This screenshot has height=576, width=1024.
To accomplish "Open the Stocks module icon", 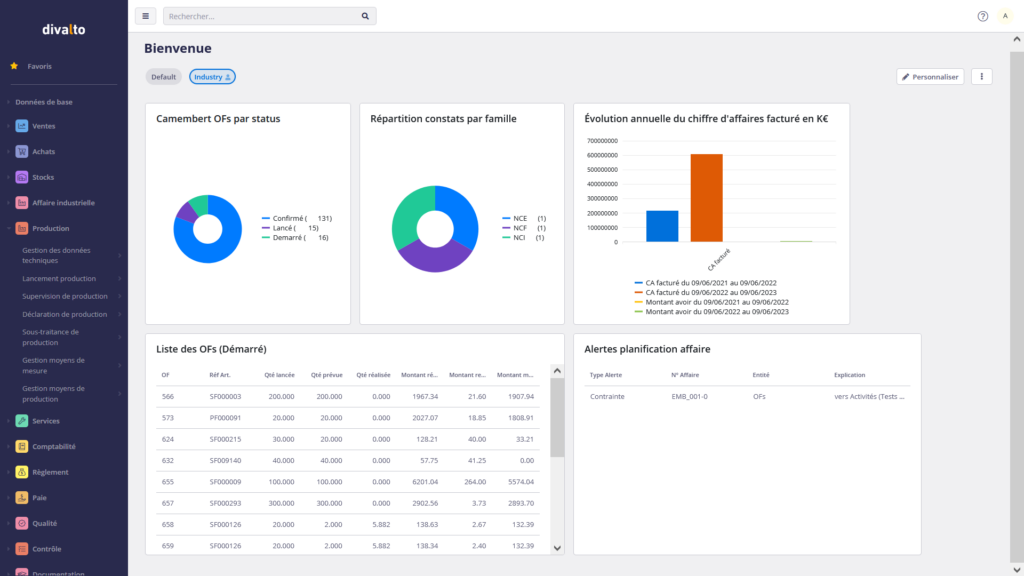I will point(22,177).
